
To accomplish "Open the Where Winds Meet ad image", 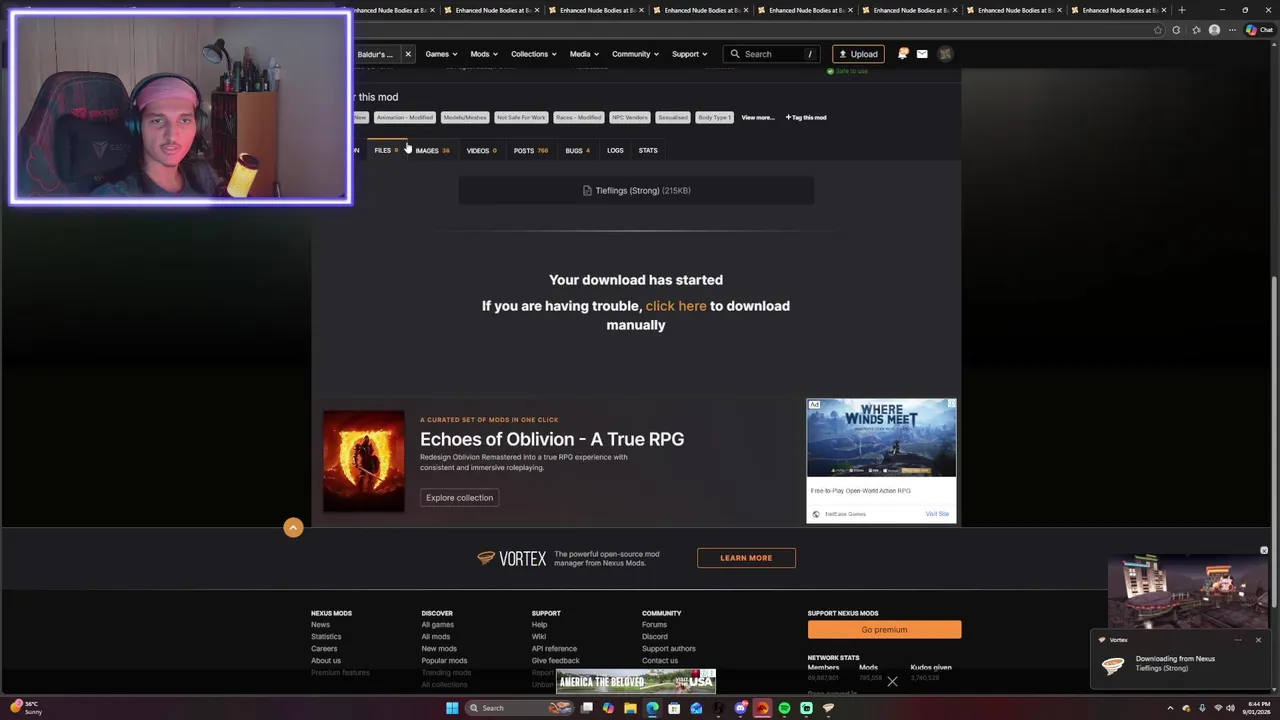I will coord(881,440).
